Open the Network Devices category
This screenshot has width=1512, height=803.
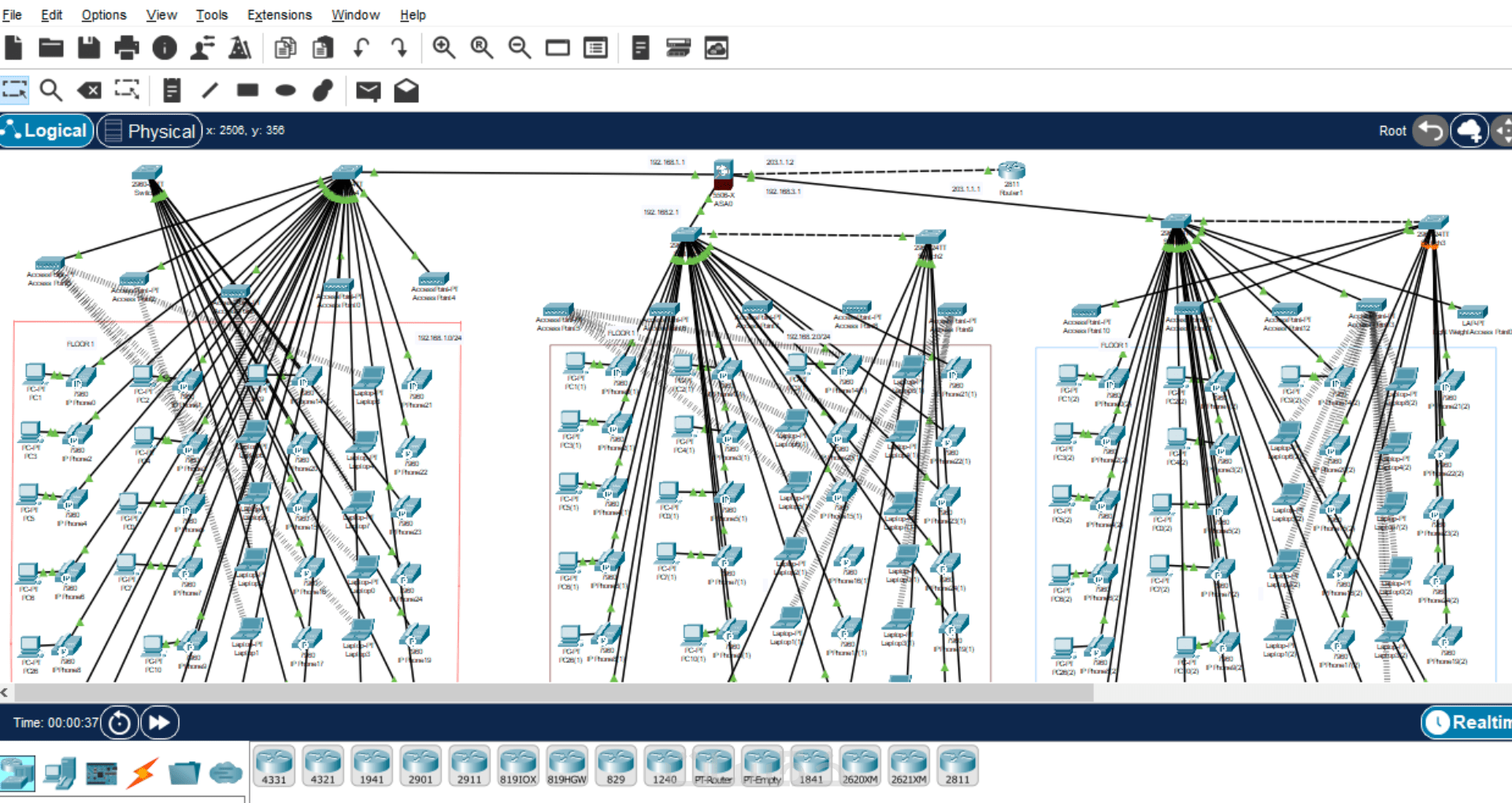[17, 773]
